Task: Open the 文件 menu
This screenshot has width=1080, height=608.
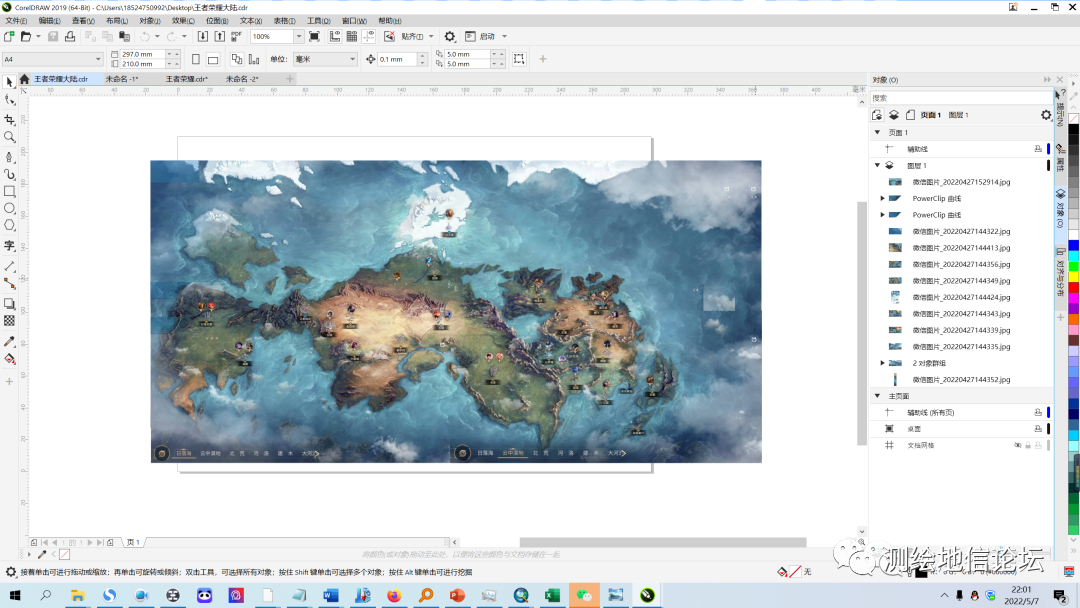Action: [16, 21]
